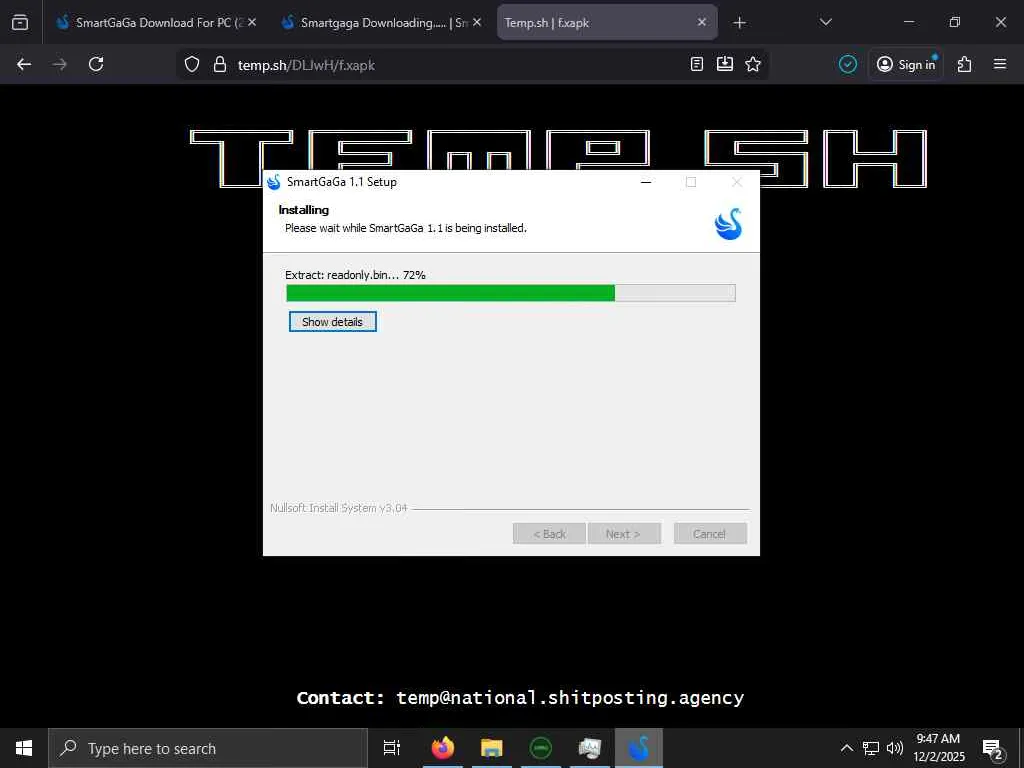Go back to previous page
This screenshot has width=1024, height=768.
click(24, 64)
